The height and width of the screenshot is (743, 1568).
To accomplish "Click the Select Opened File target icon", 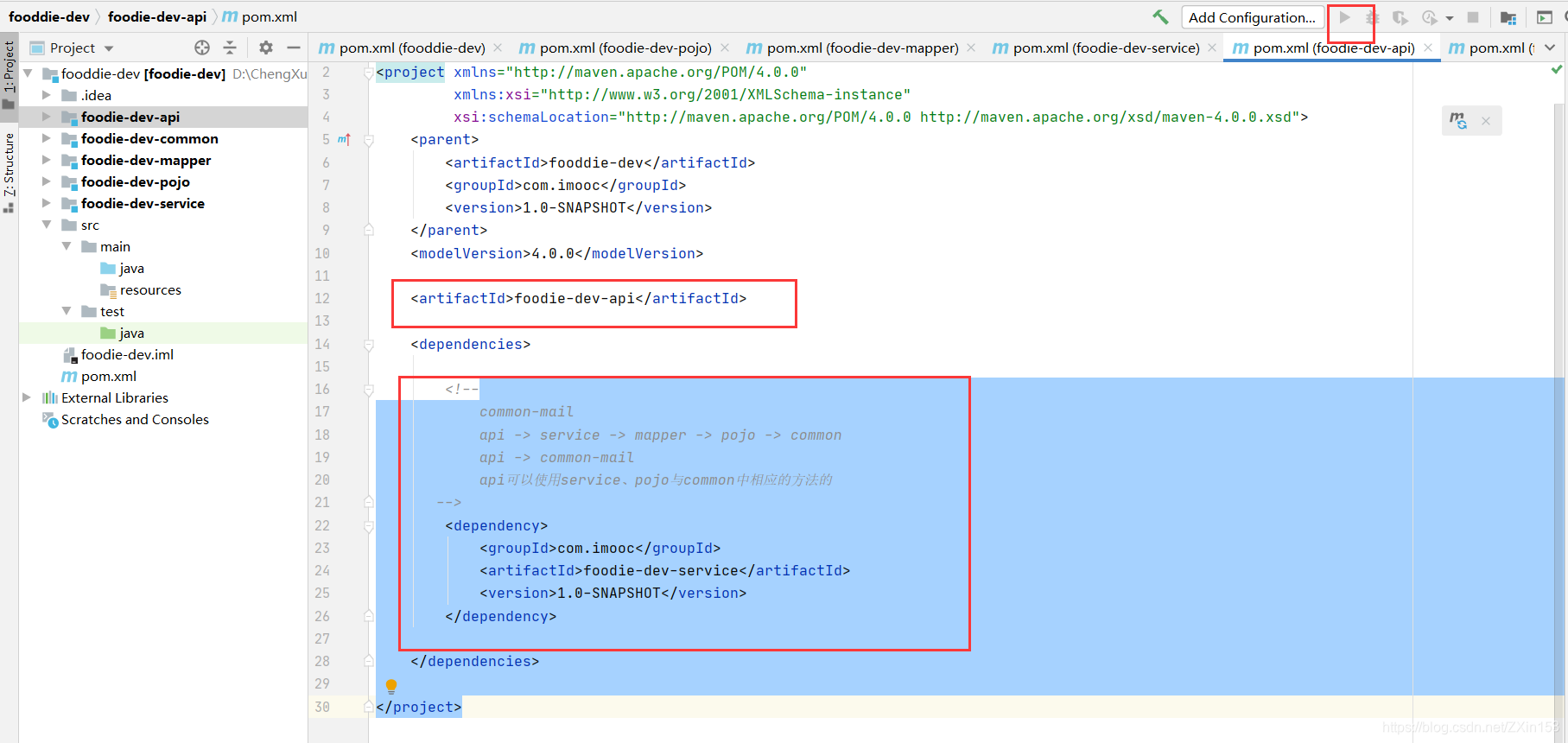I will tap(202, 48).
